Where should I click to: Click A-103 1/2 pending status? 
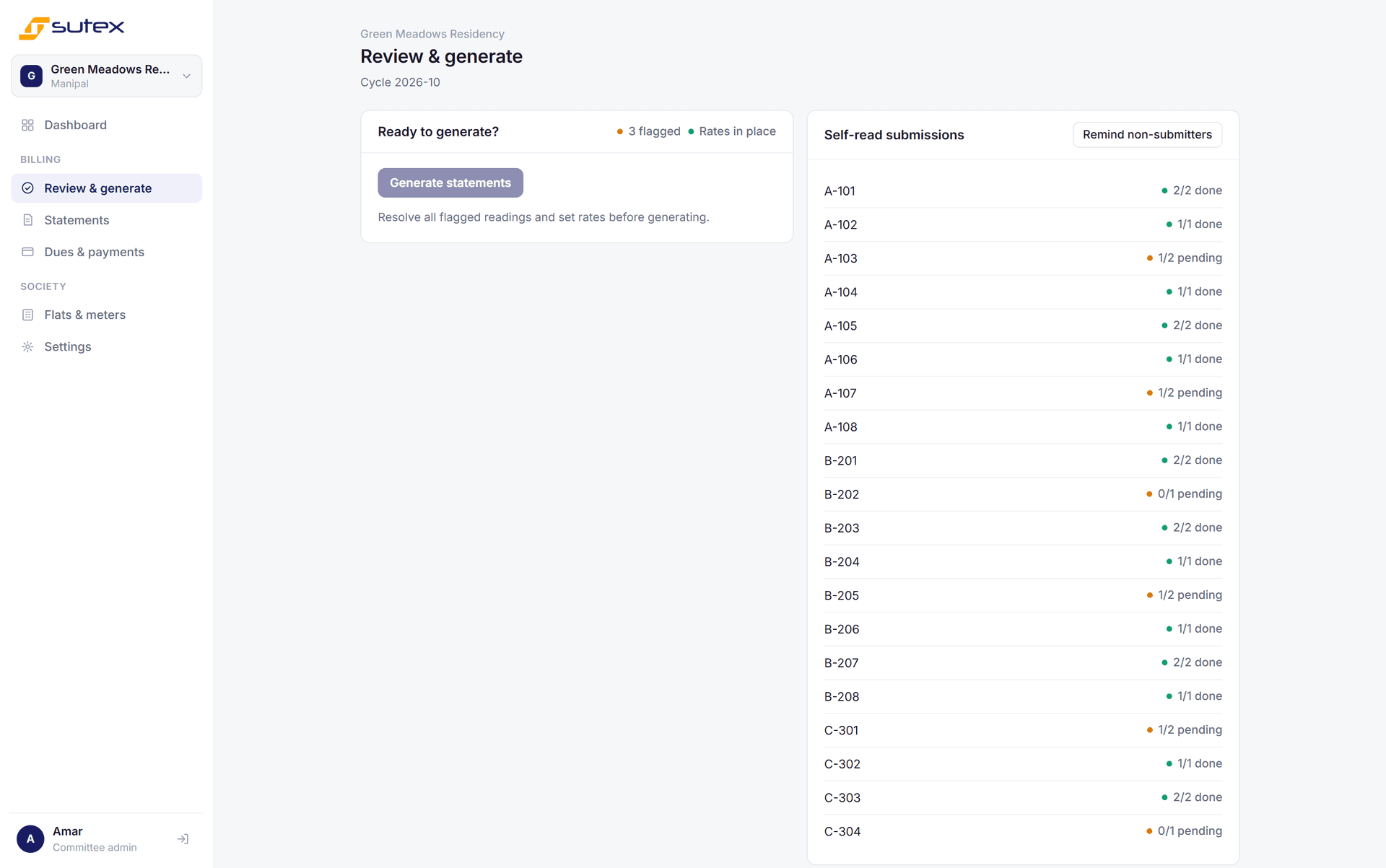pos(1184,258)
